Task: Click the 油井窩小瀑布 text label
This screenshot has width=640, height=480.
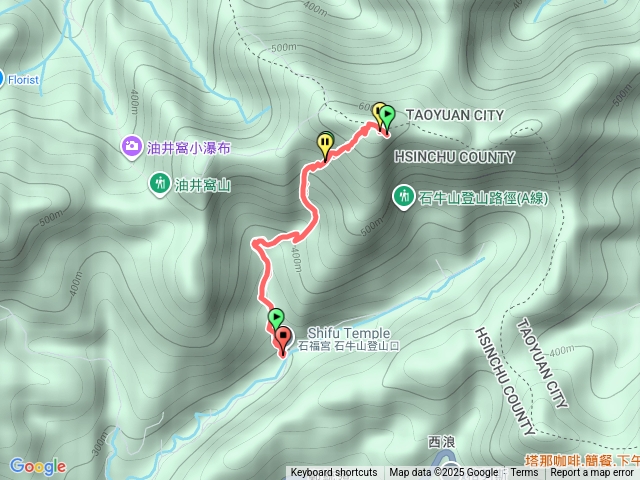Action: pyautogui.click(x=189, y=148)
